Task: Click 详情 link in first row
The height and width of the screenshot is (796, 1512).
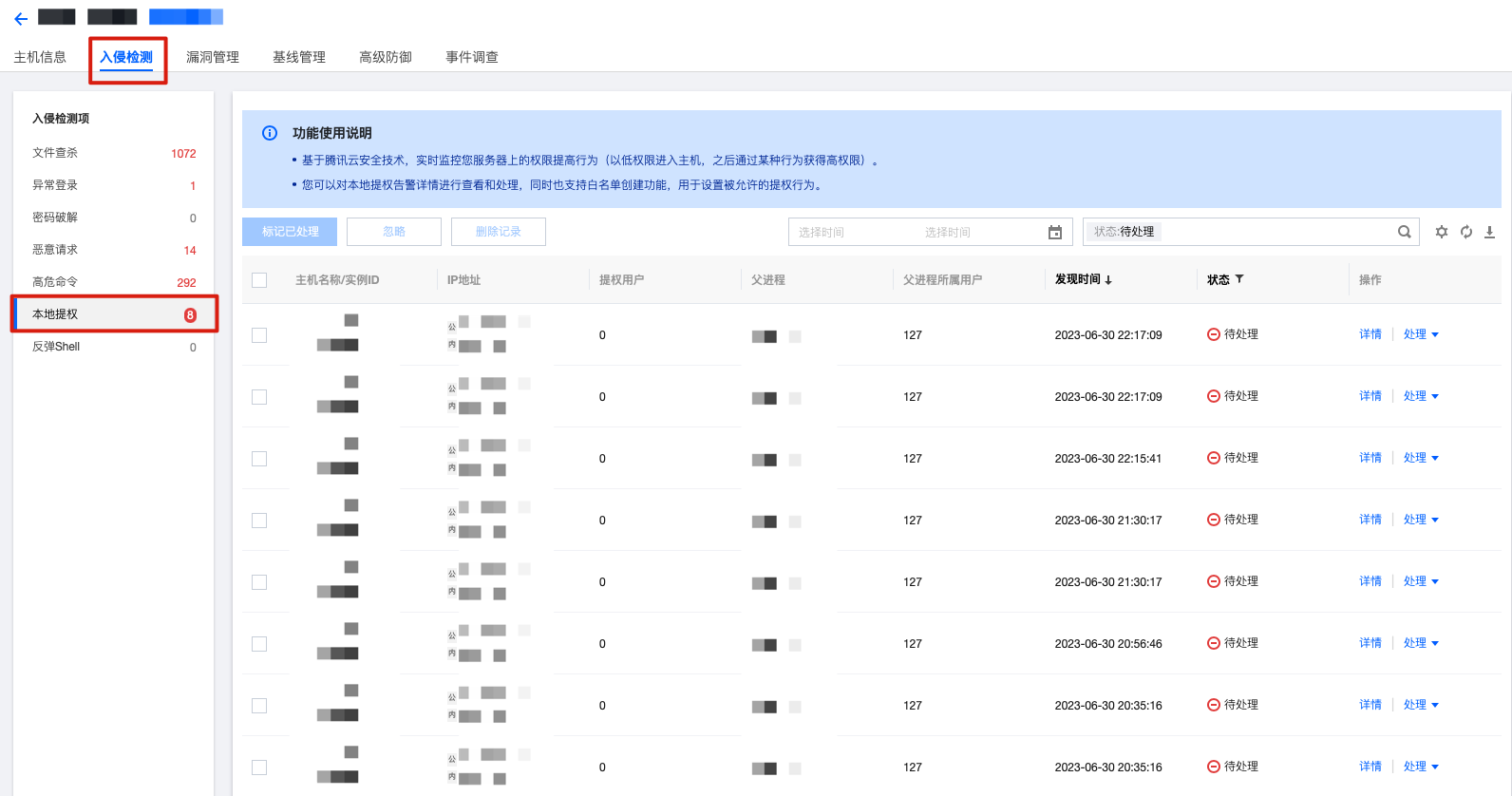Action: click(1370, 334)
